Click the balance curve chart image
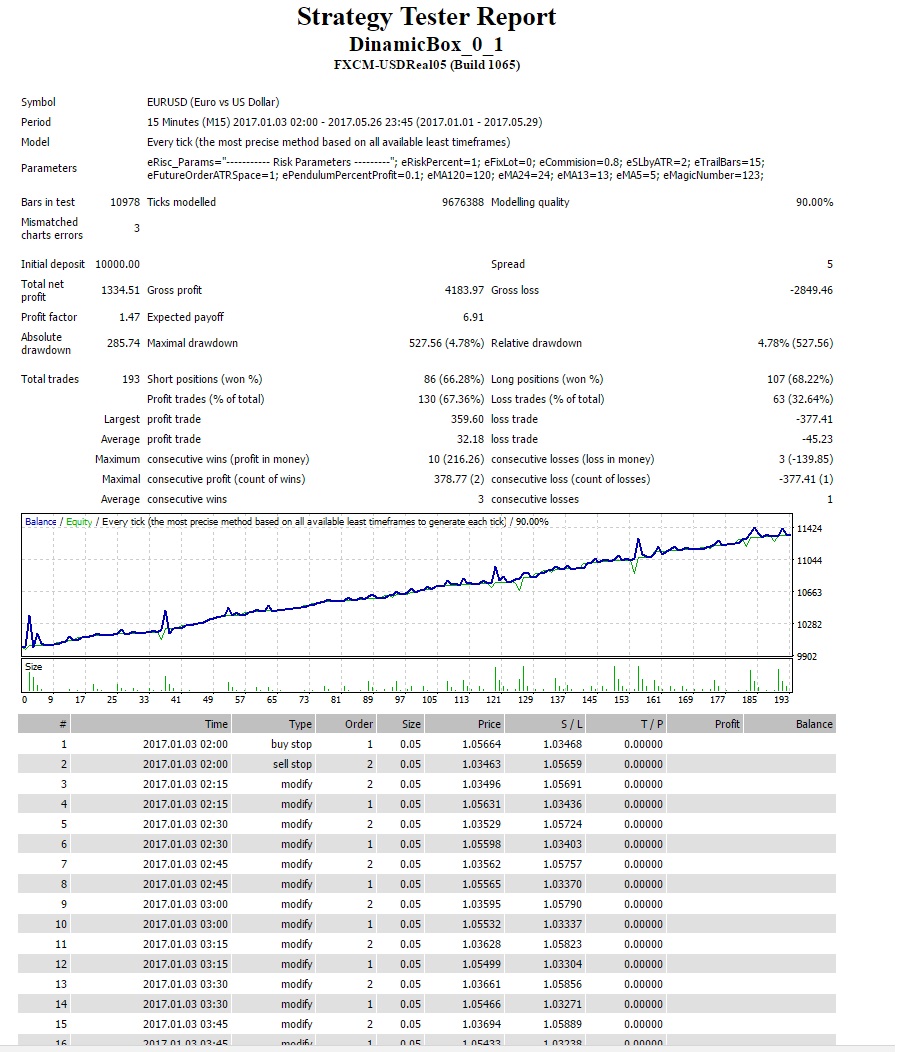Screen dimensions: 898x1052 coord(407,585)
